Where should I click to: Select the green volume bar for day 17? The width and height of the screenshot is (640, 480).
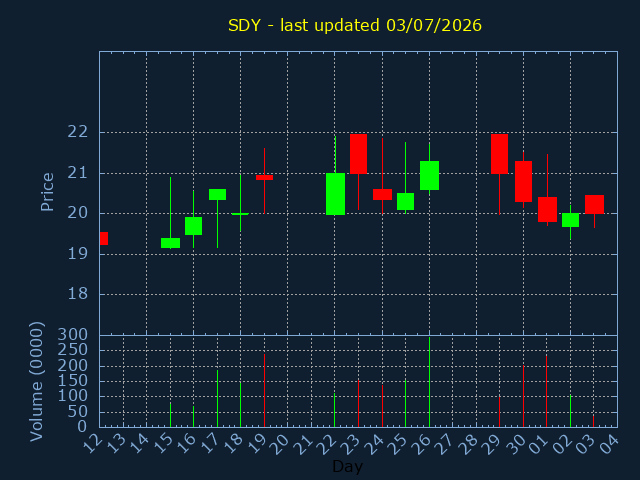[x=218, y=399]
